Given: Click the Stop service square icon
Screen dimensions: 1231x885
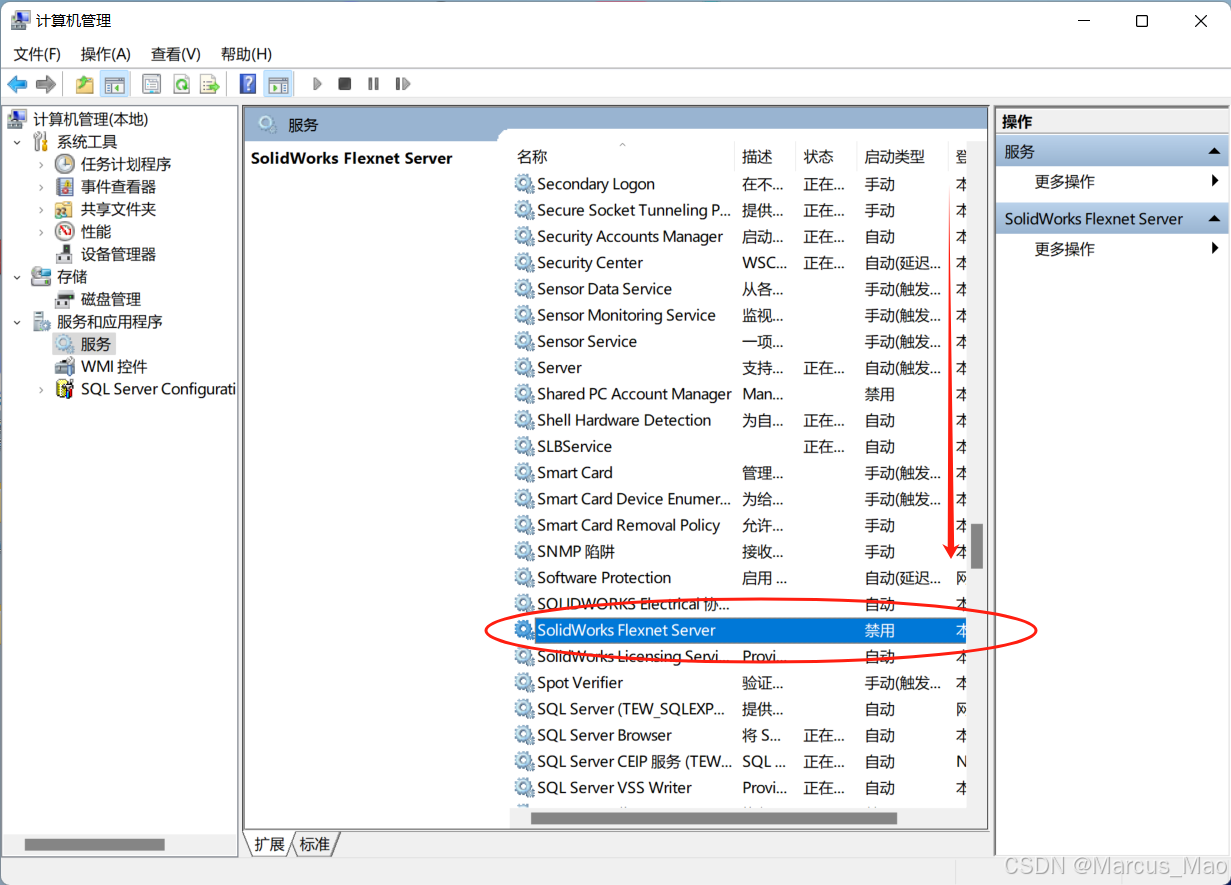Looking at the screenshot, I should (x=345, y=84).
